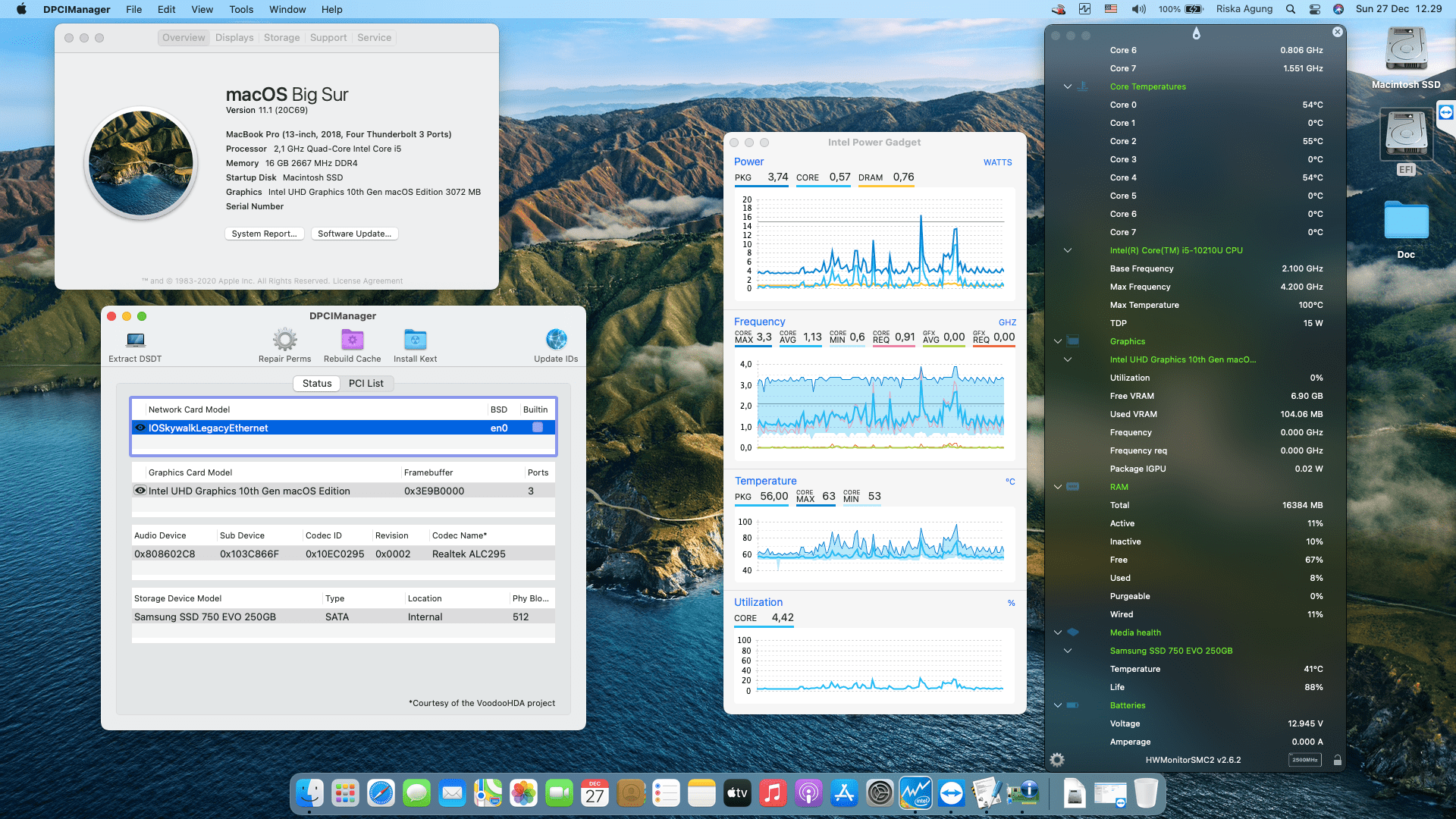Viewport: 1456px width, 819px height.
Task: Collapse the Core Temperatures group
Action: (1068, 86)
